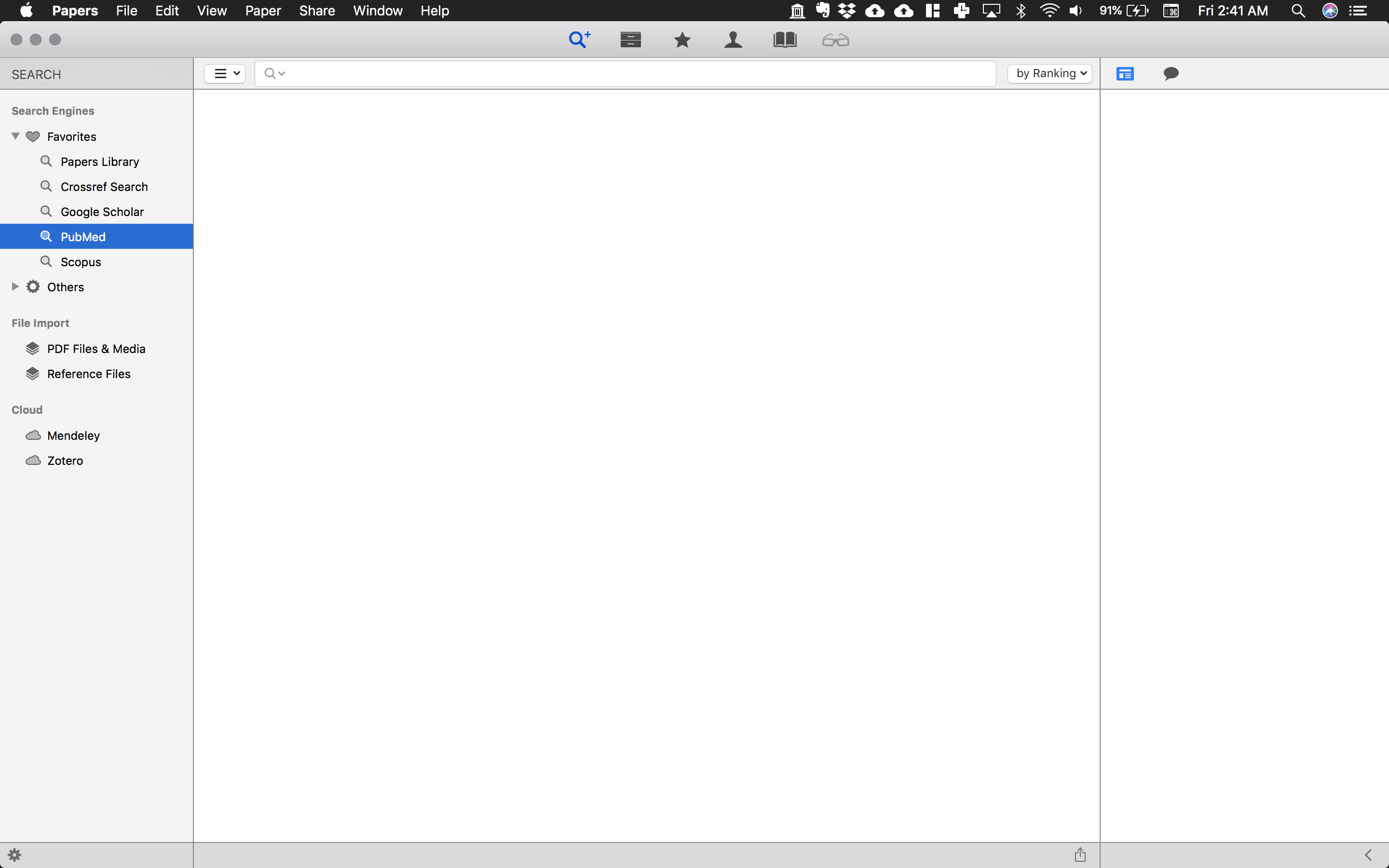The height and width of the screenshot is (868, 1389).
Task: Click into the search query field
Action: point(625,73)
